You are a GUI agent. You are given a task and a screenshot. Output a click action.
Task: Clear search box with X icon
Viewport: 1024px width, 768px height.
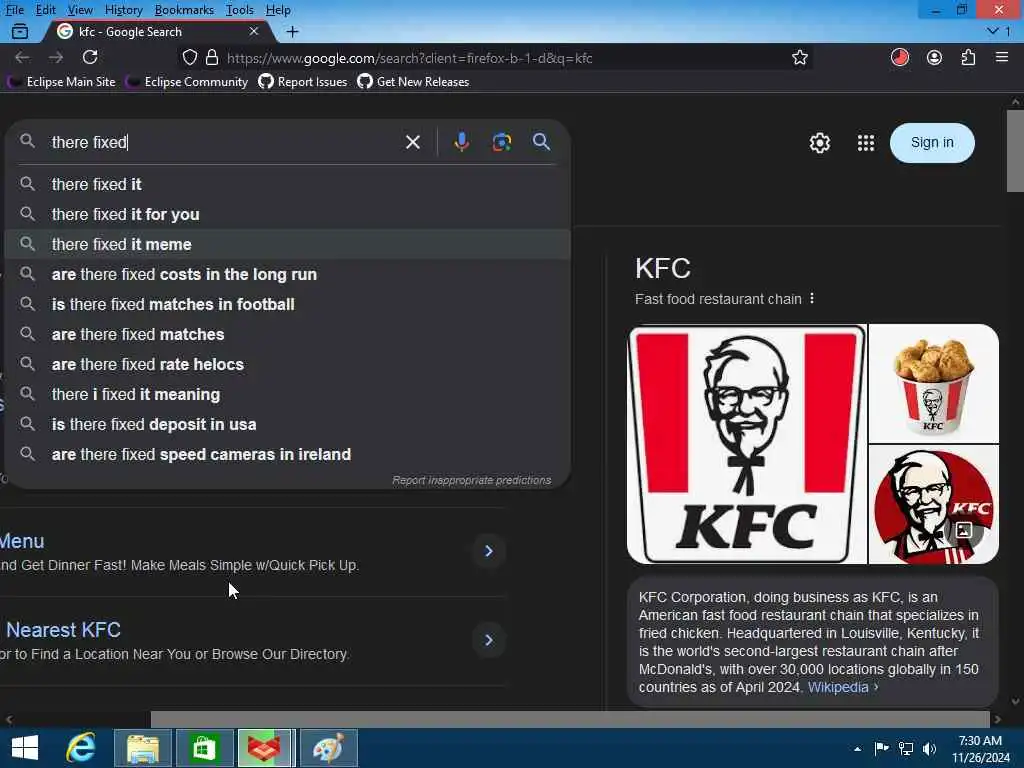pyautogui.click(x=413, y=142)
